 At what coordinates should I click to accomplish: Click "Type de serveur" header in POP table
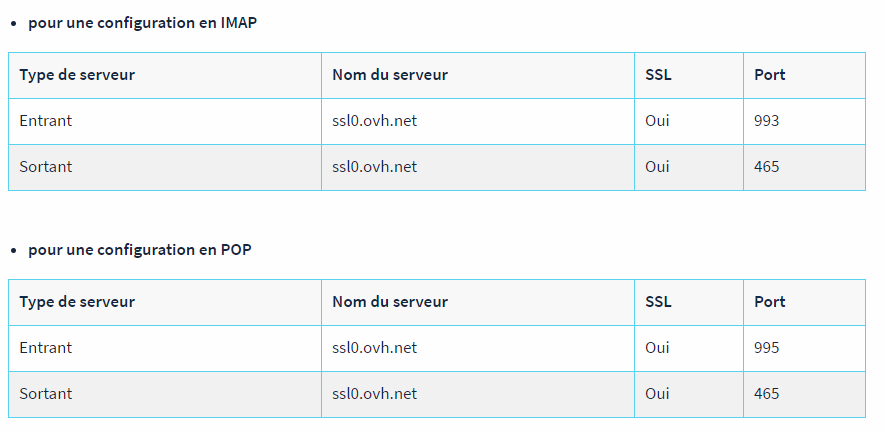point(77,302)
